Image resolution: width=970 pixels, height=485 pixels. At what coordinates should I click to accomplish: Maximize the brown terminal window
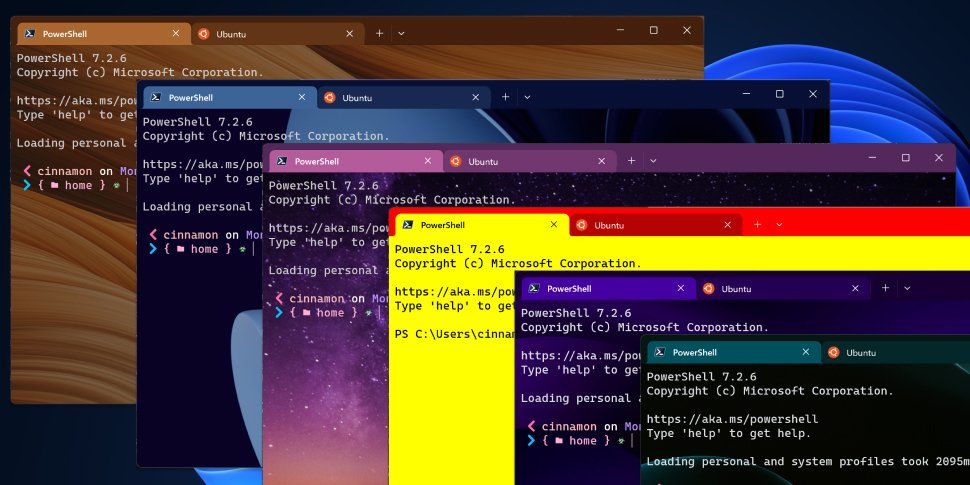click(x=653, y=30)
